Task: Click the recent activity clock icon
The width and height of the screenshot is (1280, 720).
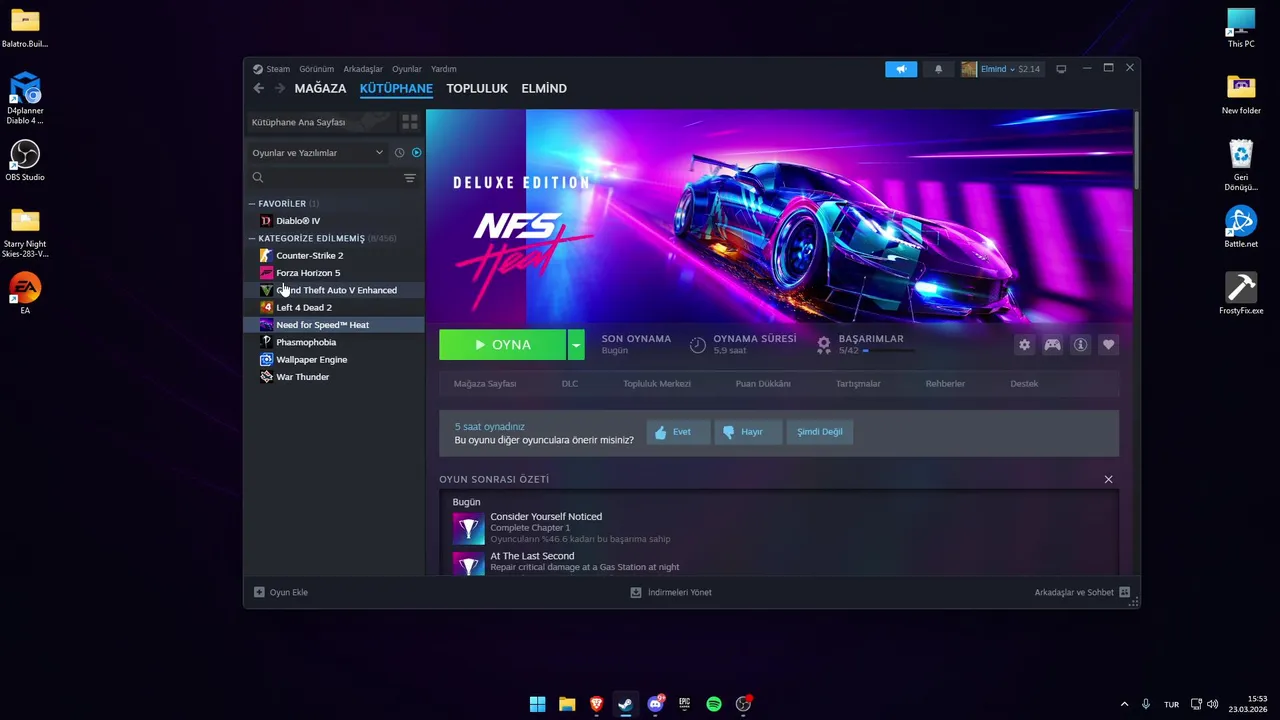Action: click(x=399, y=153)
